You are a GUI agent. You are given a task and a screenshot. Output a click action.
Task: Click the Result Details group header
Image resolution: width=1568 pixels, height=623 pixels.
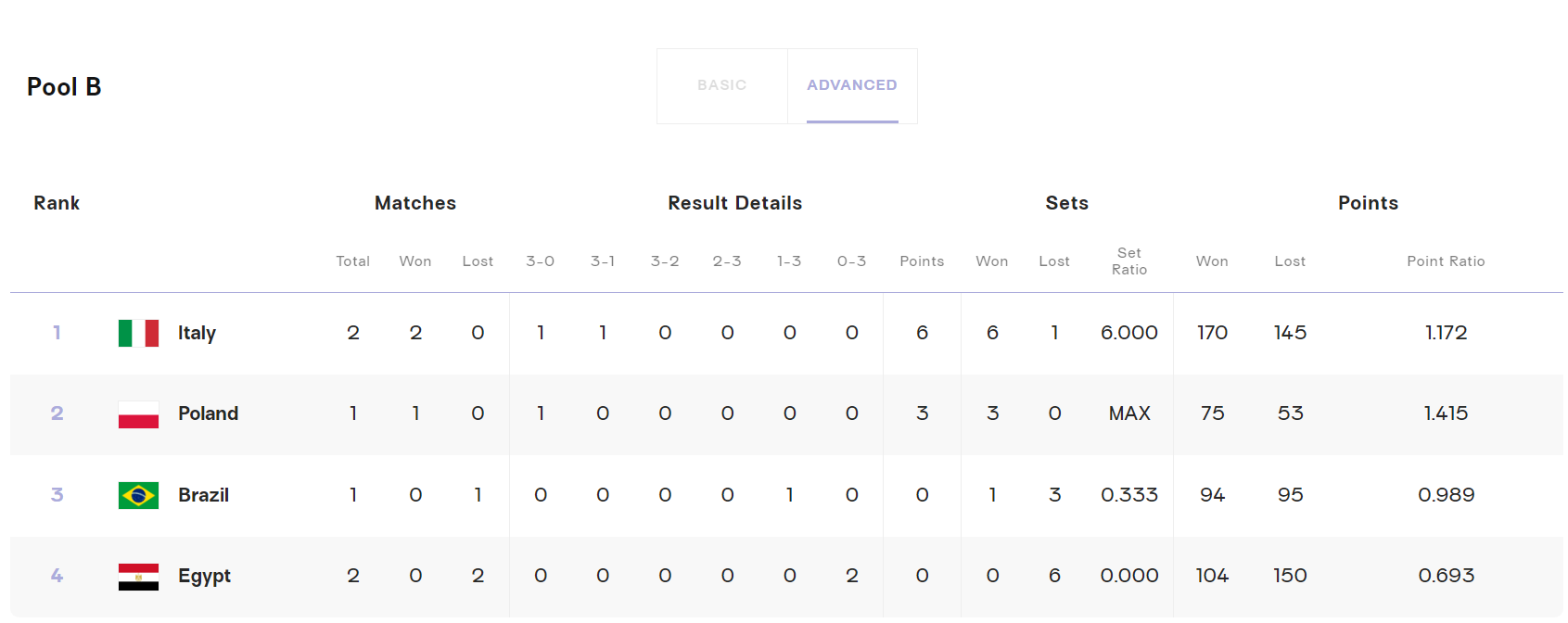[x=734, y=203]
